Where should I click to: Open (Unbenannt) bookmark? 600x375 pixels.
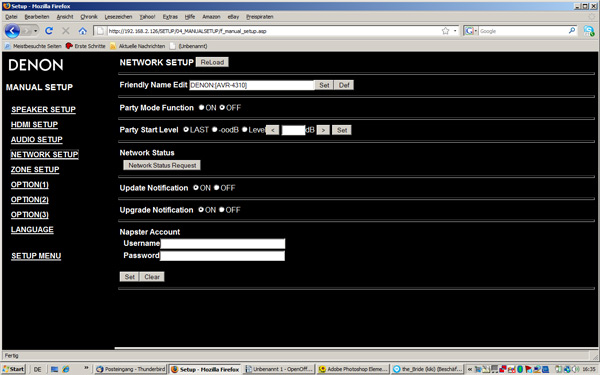pos(189,46)
